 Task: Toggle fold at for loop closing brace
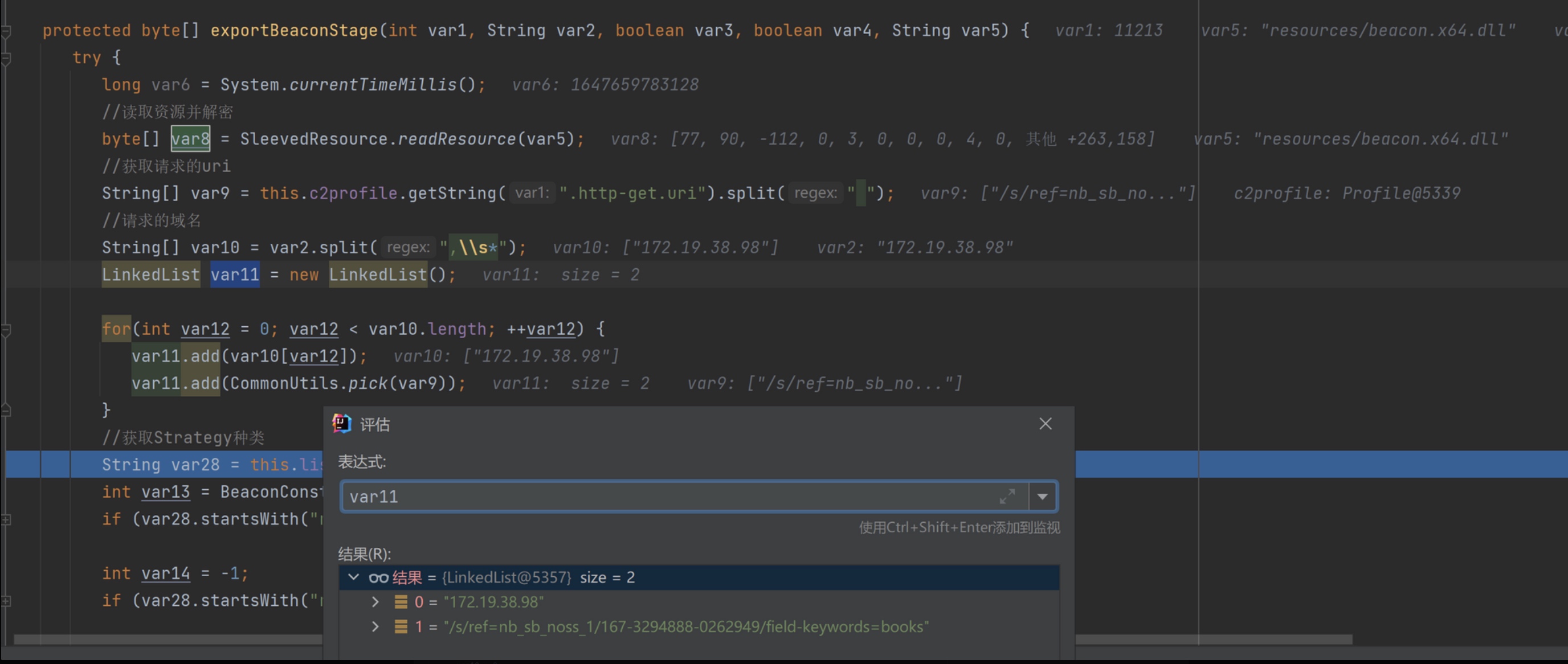tap(6, 410)
